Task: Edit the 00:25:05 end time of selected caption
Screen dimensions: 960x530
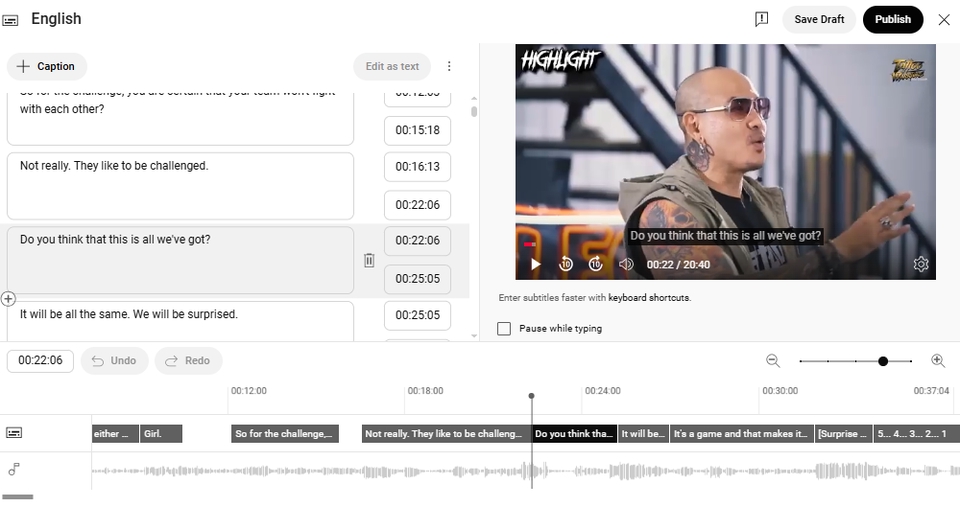Action: coord(418,279)
